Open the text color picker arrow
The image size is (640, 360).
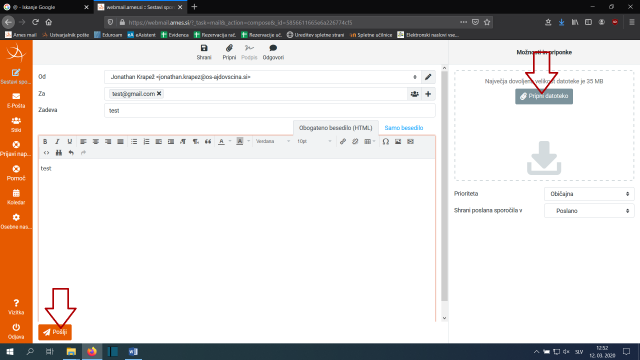230,141
